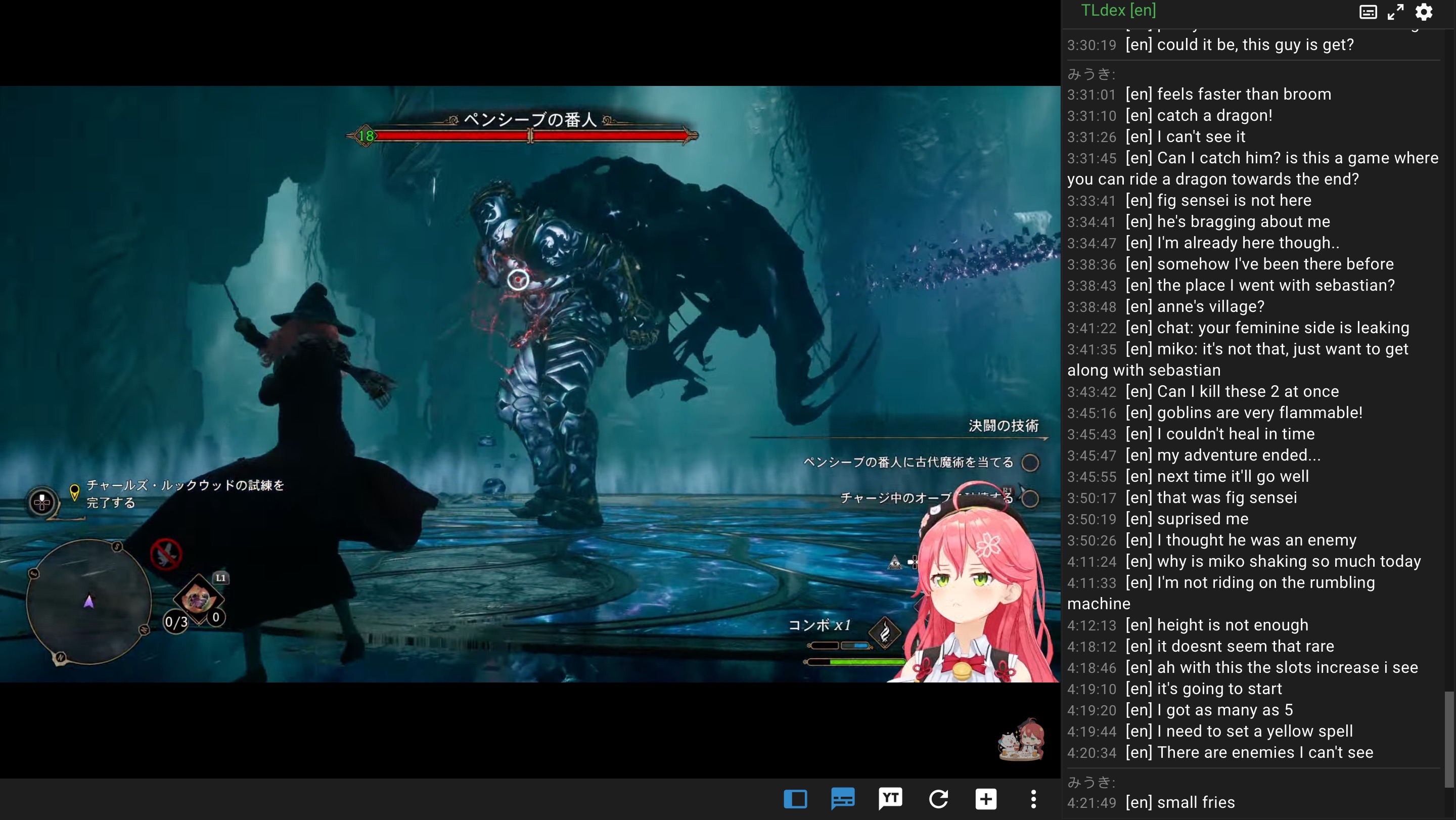The height and width of the screenshot is (820, 1456).
Task: Expand TLdex panel to fullscreen
Action: (x=1395, y=12)
